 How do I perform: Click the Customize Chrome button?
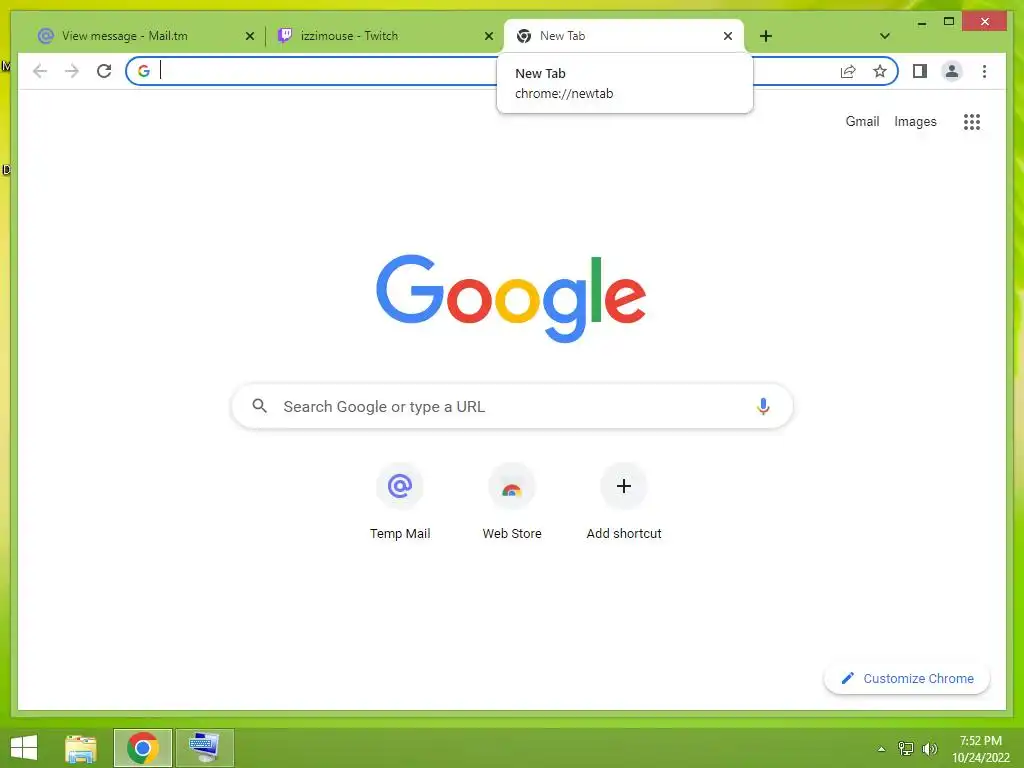tap(906, 679)
